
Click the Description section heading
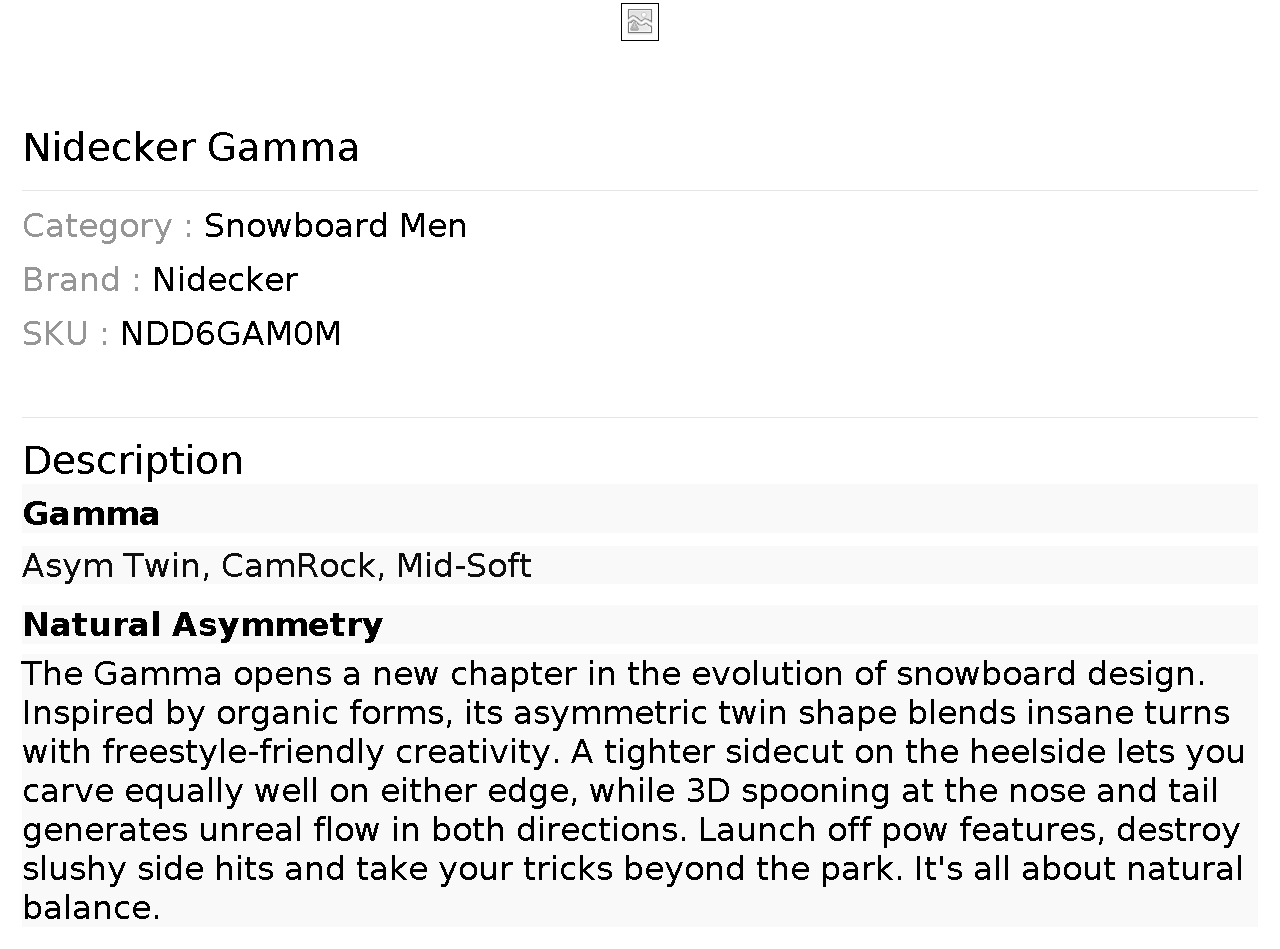tap(133, 461)
